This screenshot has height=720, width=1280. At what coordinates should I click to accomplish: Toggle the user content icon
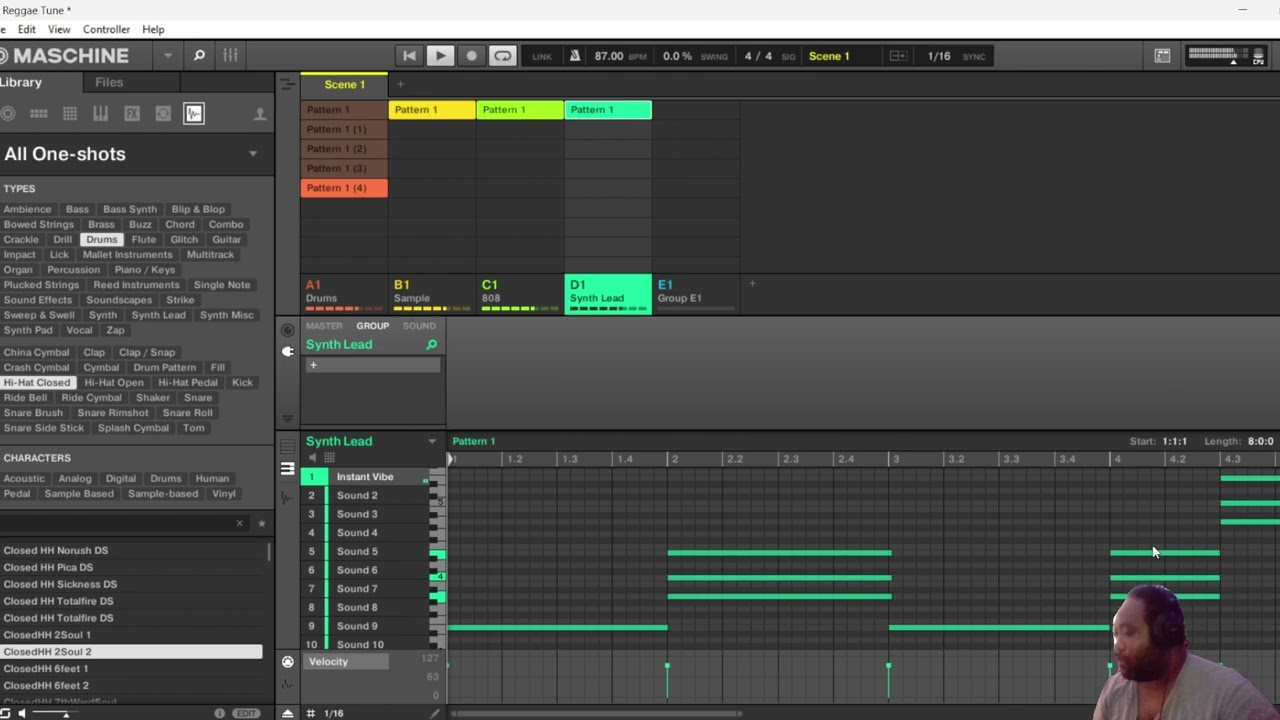260,114
